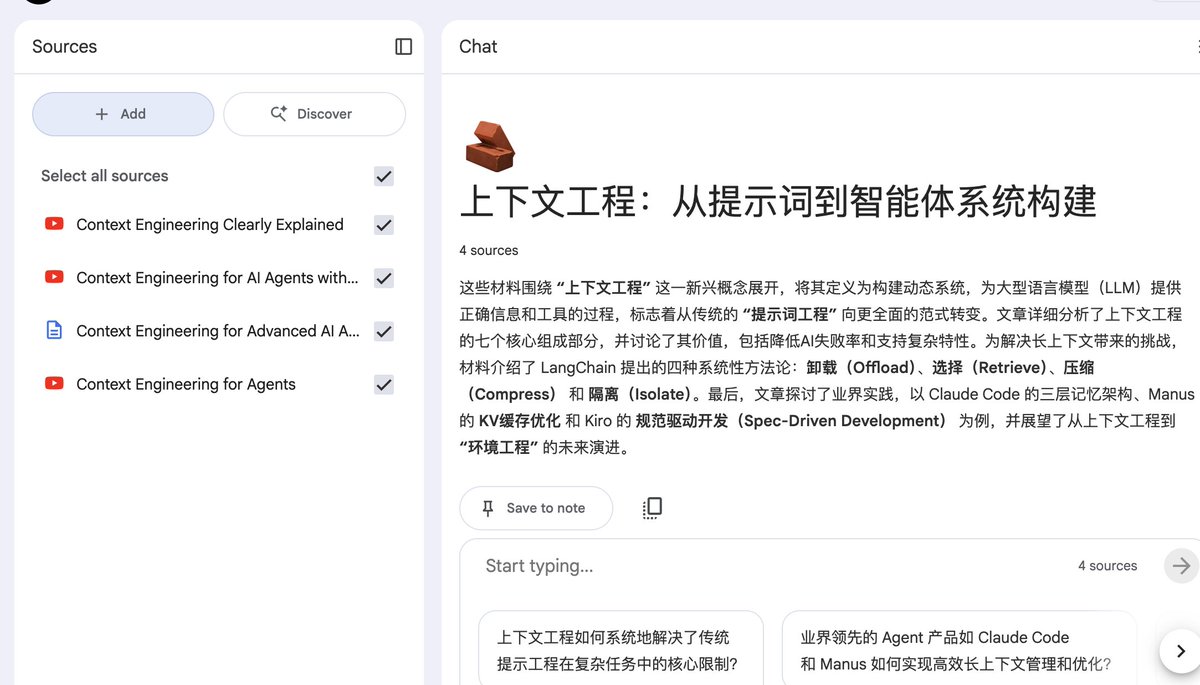Select suggested question about Claude Code 和 Manus
This screenshot has width=1200, height=685.
[959, 650]
